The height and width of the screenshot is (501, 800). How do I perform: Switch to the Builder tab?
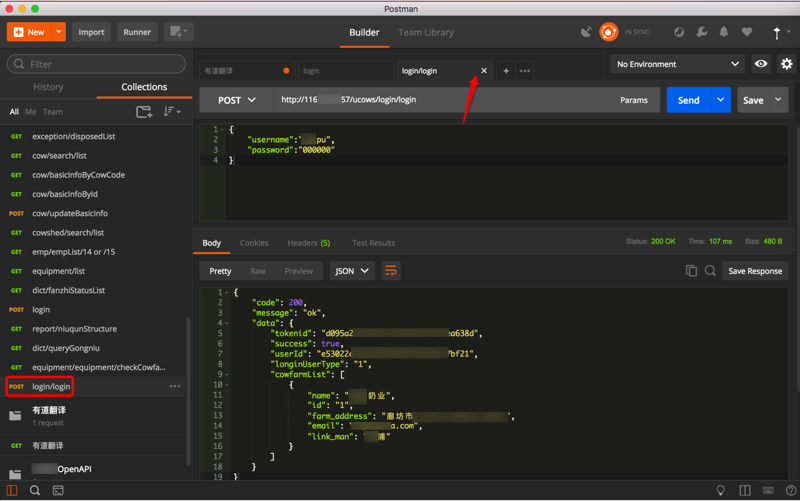(364, 32)
